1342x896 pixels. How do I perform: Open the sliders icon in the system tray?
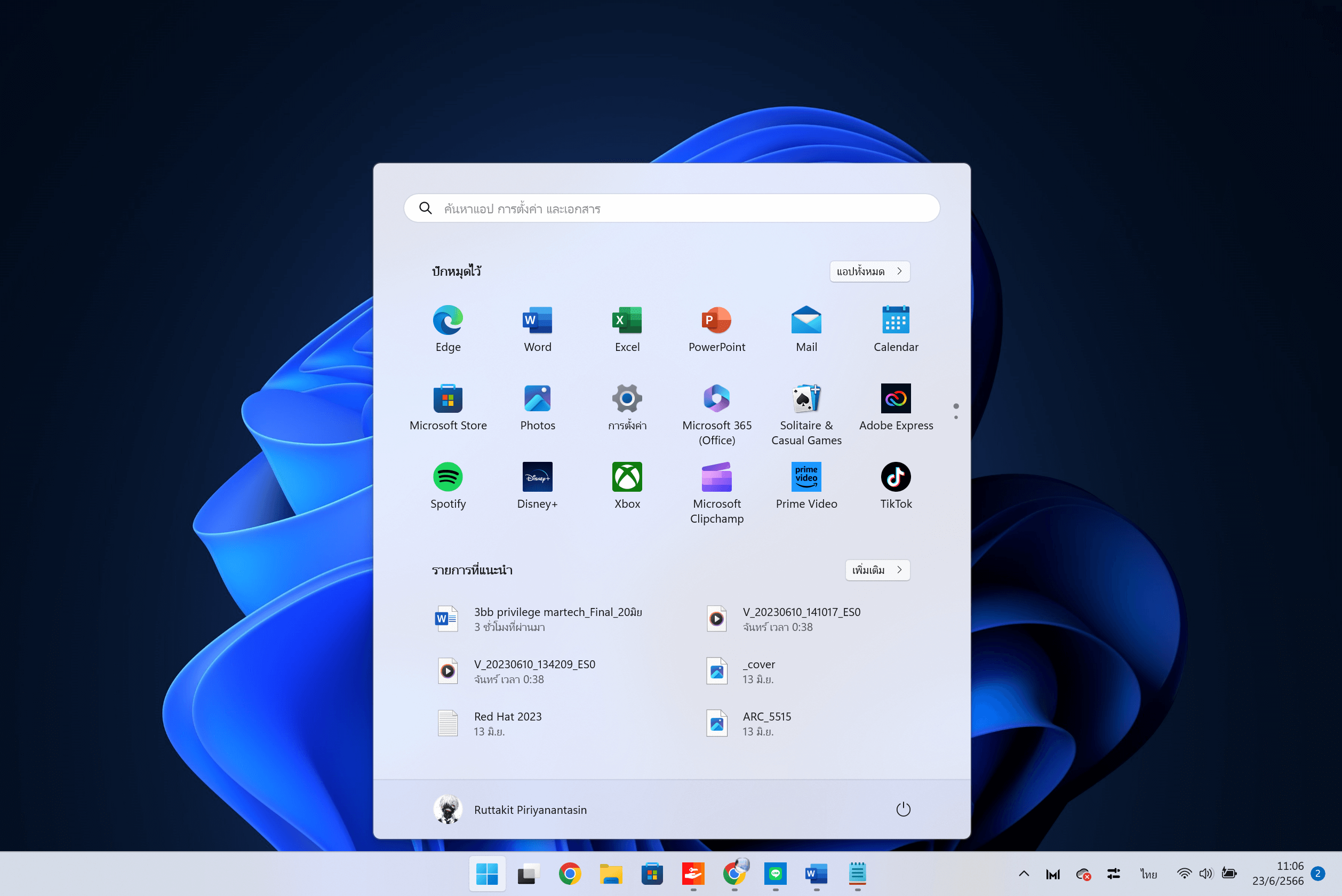pyautogui.click(x=1114, y=874)
